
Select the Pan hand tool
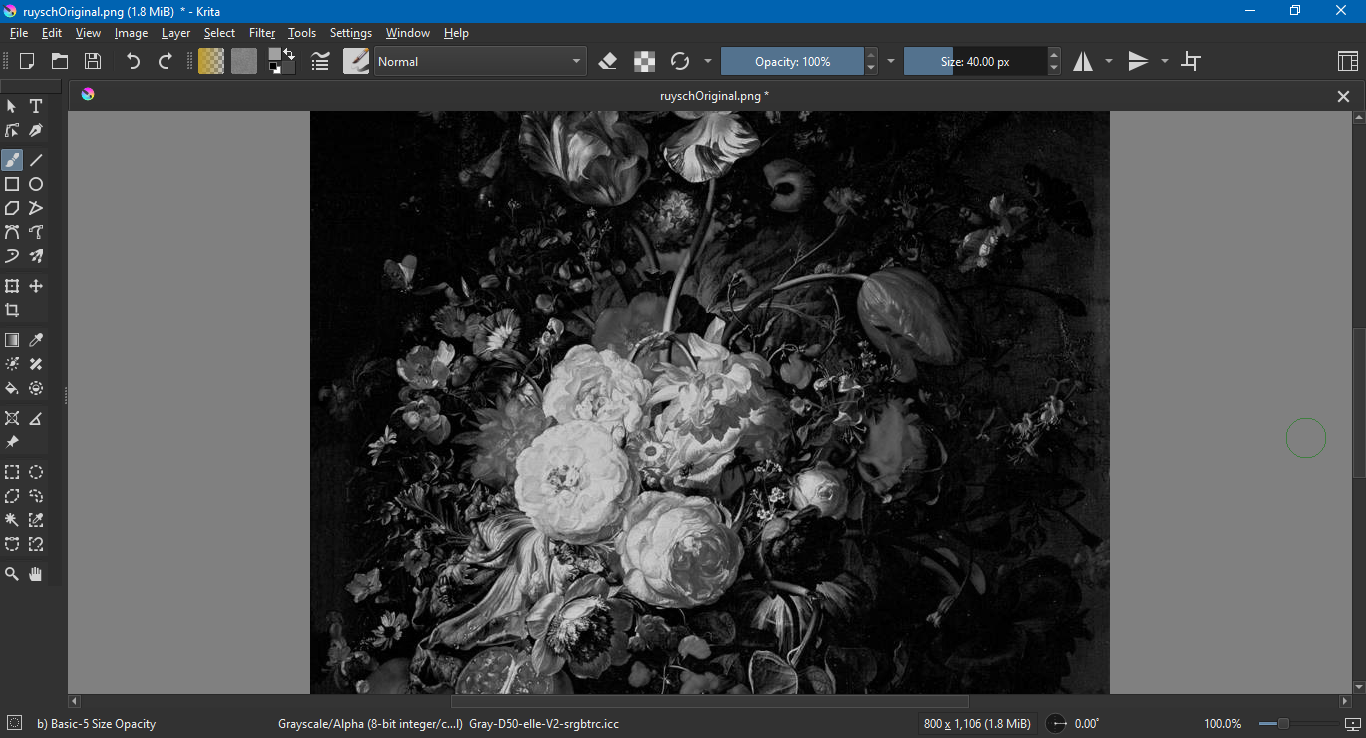36,574
